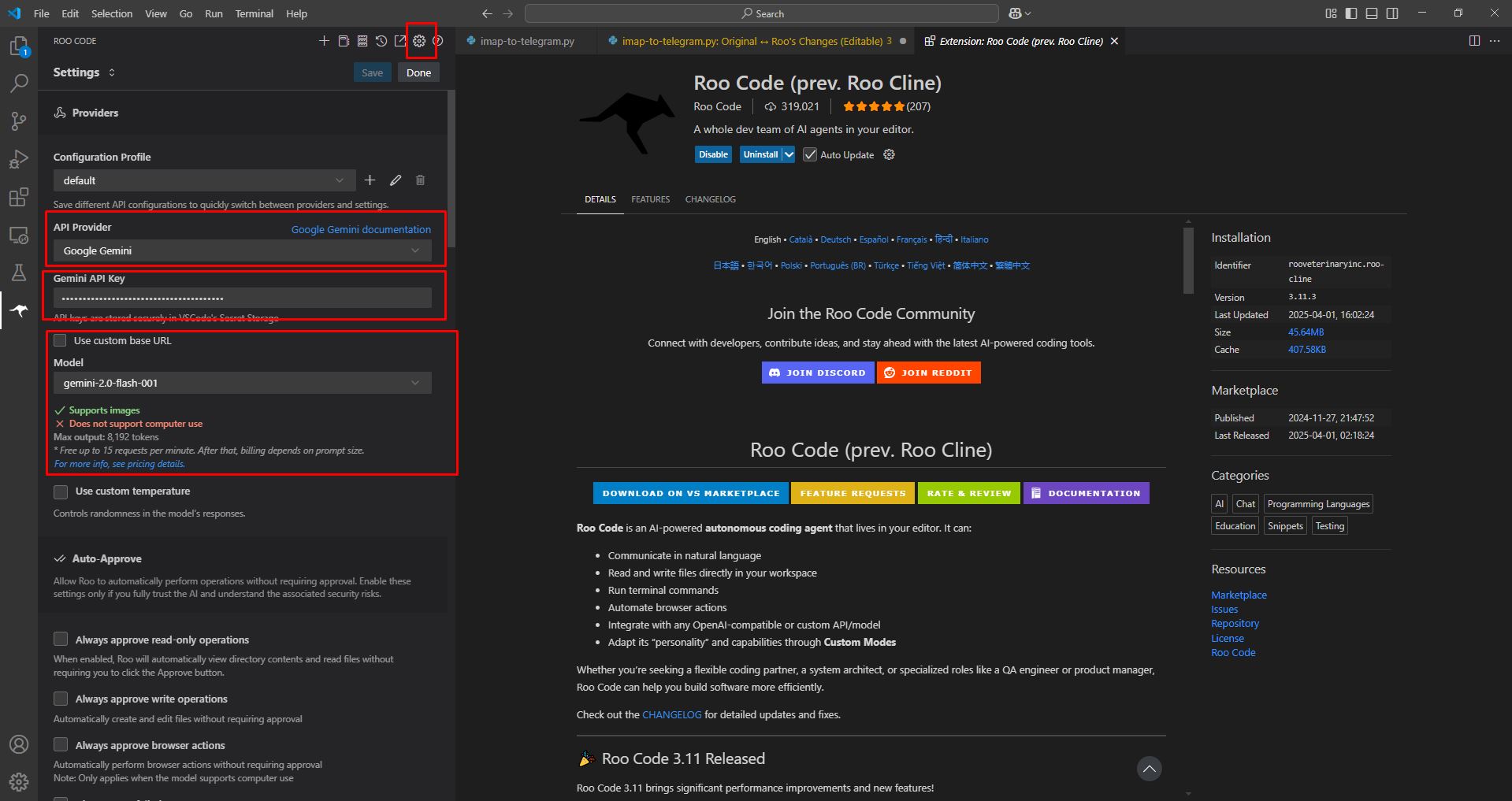Screen dimensions: 1512x801
Task: Click inside the Gemini API Key field
Action: tap(242, 298)
